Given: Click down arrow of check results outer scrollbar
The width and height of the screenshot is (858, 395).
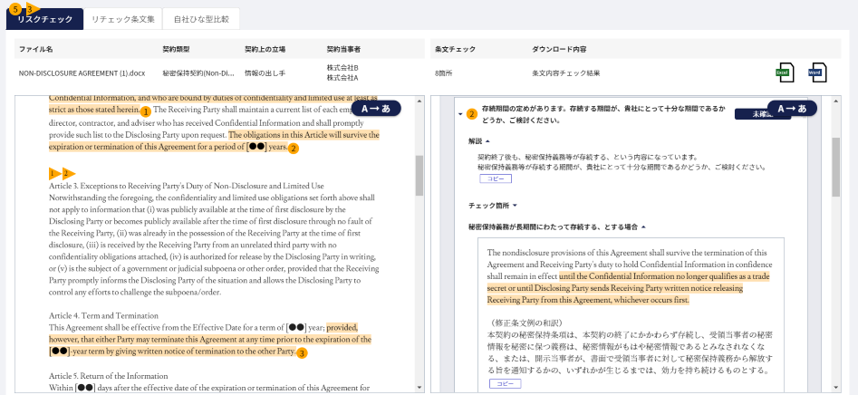Looking at the screenshot, I should click(836, 386).
